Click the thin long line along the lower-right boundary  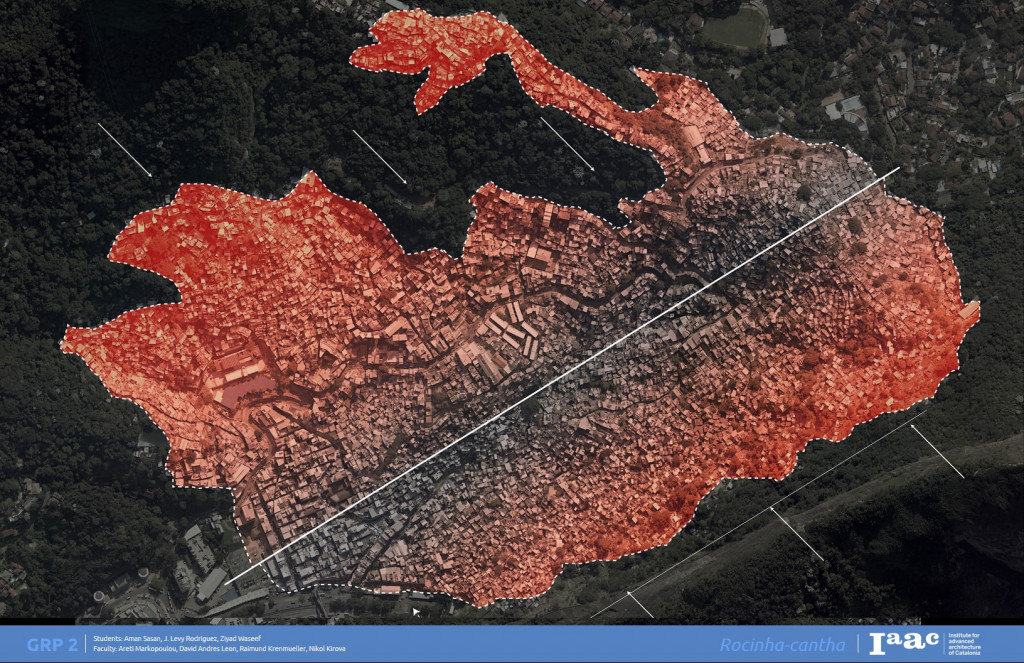(770, 511)
